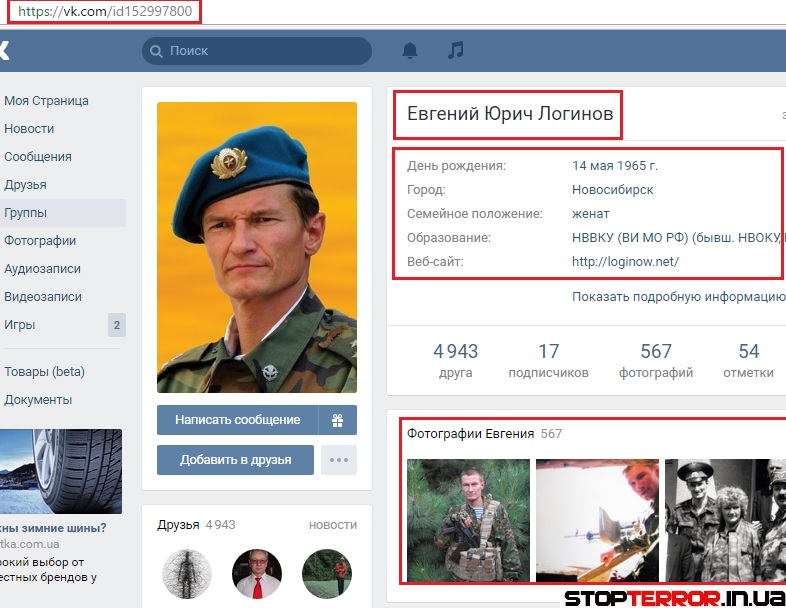The height and width of the screenshot is (608, 786).
Task: Click the Добавить в друзья button
Action: [x=235, y=460]
